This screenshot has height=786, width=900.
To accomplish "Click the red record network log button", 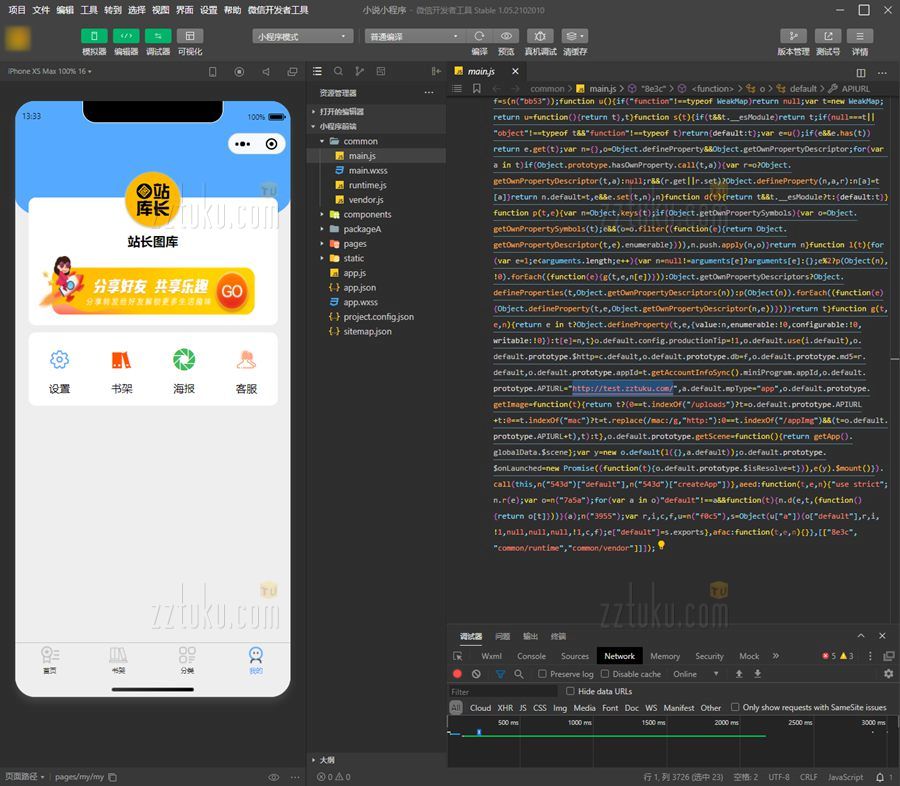I will click(x=458, y=674).
